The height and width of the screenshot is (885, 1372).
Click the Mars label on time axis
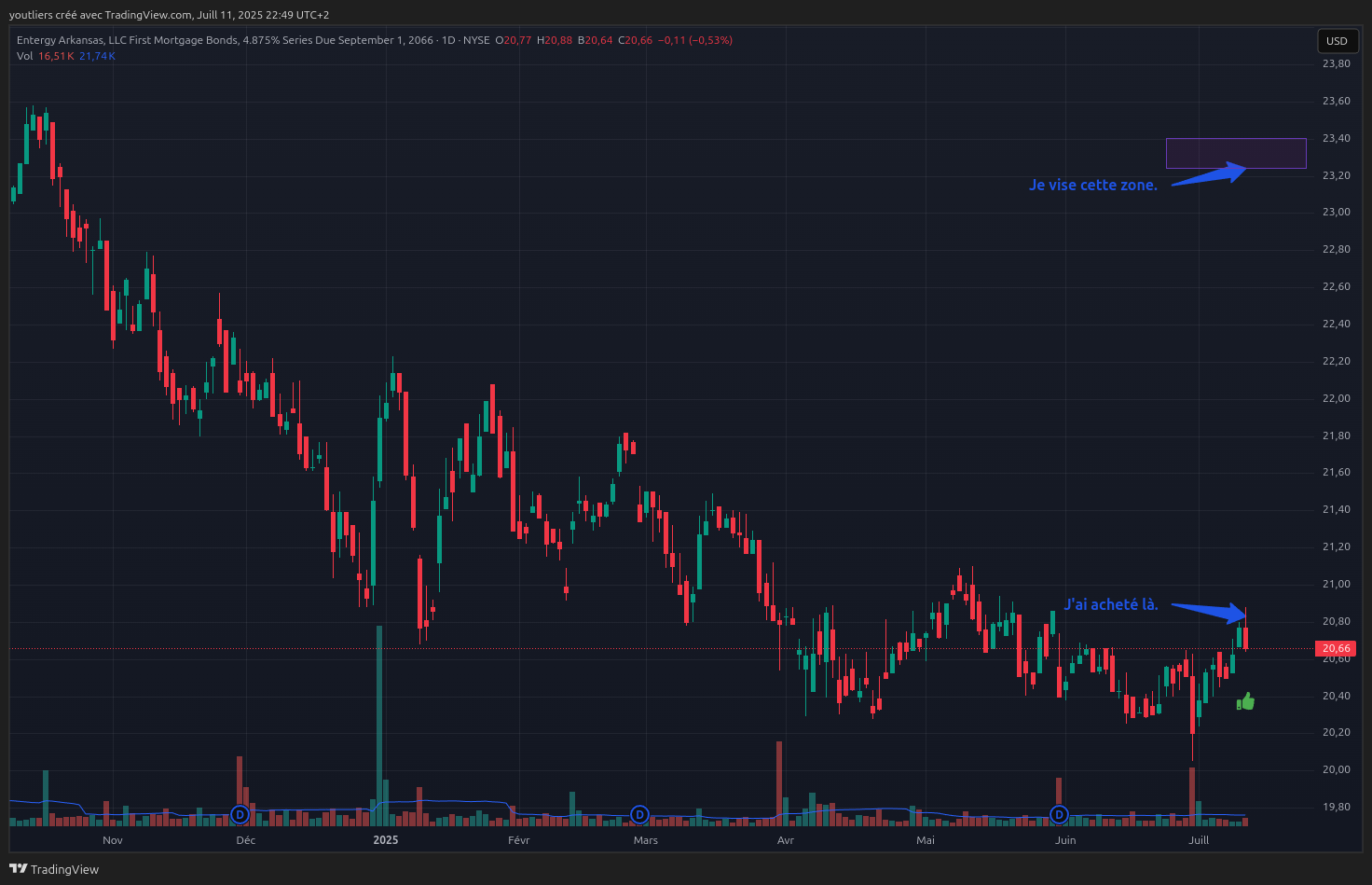646,840
